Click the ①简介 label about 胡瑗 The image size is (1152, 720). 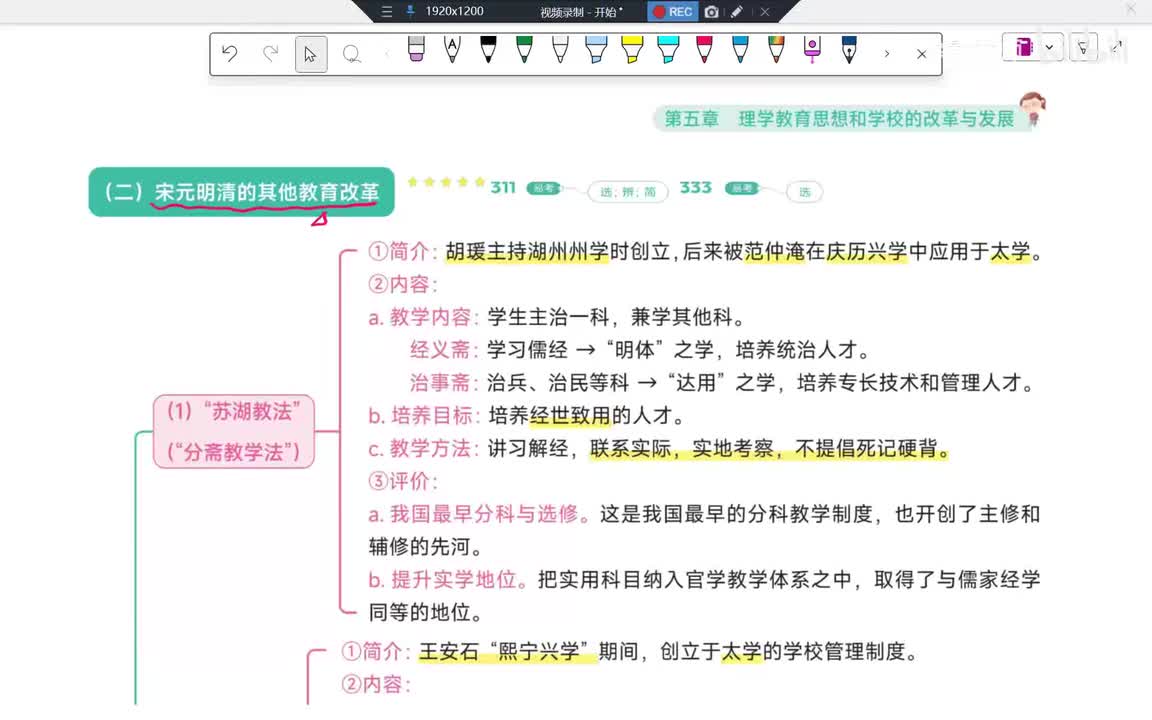click(403, 251)
